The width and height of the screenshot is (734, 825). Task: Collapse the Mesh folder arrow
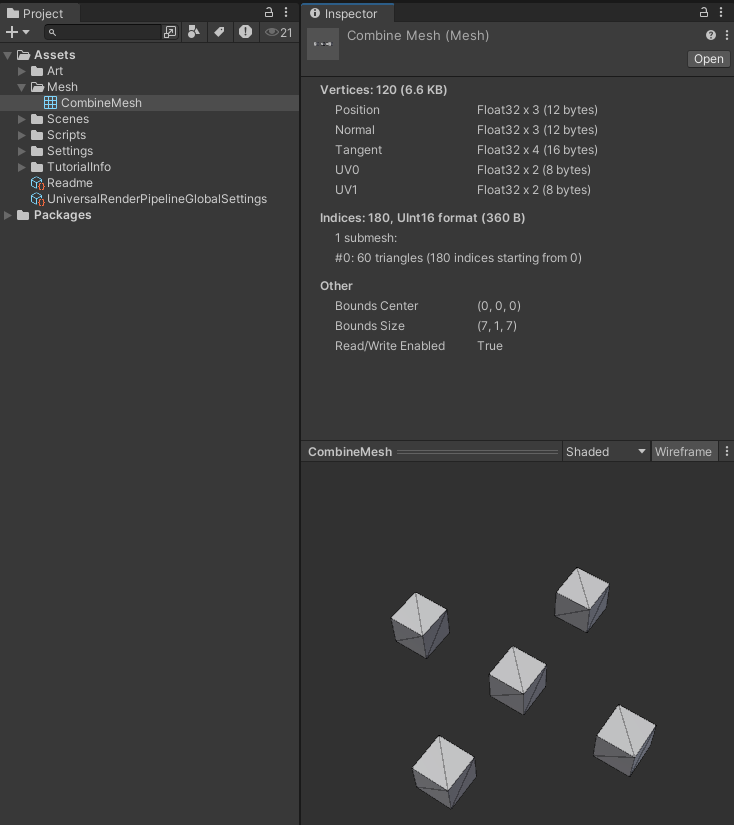pyautogui.click(x=23, y=87)
